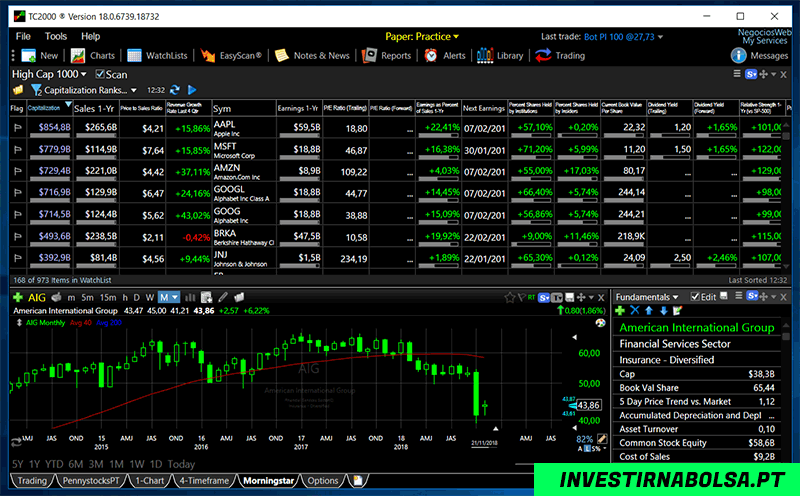Click the 43,86 price label on axis
The height and width of the screenshot is (496, 800).
click(588, 405)
